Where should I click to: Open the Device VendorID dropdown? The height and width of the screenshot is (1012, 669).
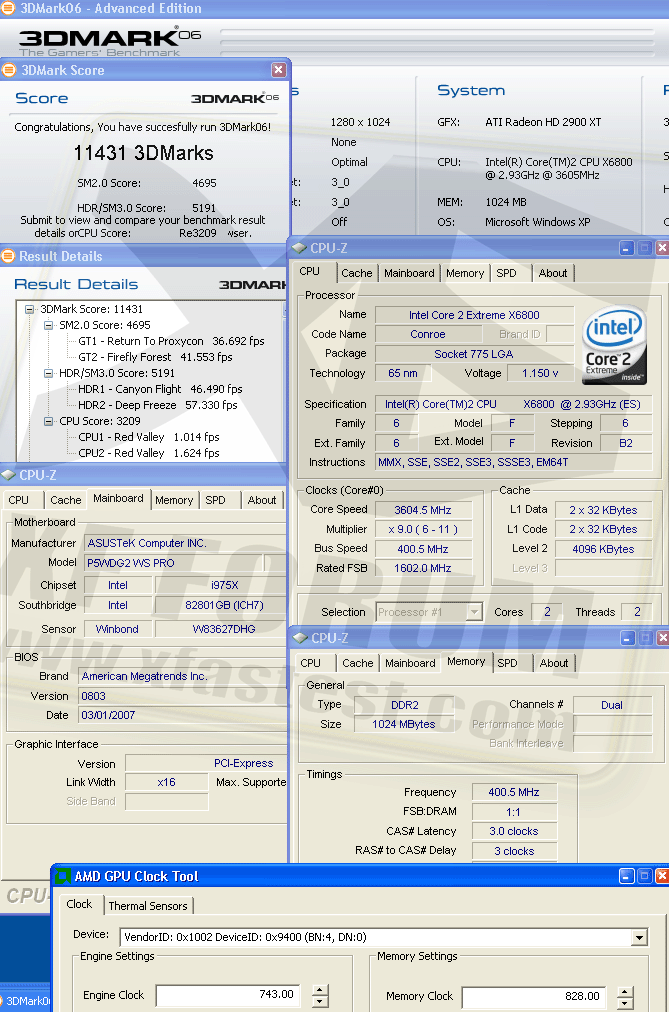coord(639,937)
